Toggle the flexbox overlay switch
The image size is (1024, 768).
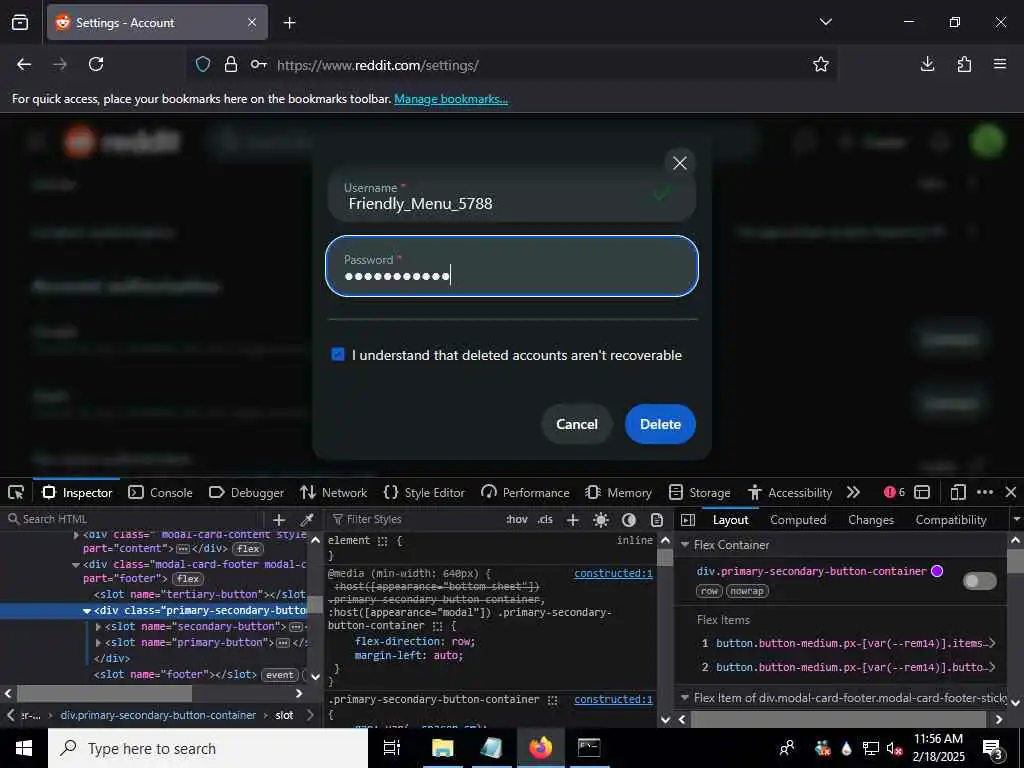coord(980,581)
